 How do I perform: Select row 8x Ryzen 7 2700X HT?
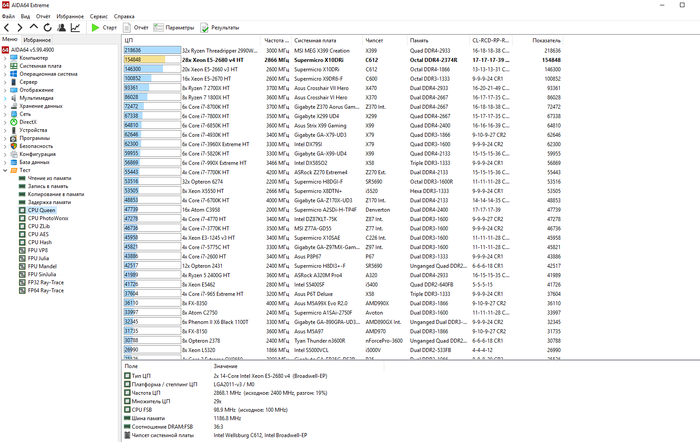pyautogui.click(x=342, y=88)
